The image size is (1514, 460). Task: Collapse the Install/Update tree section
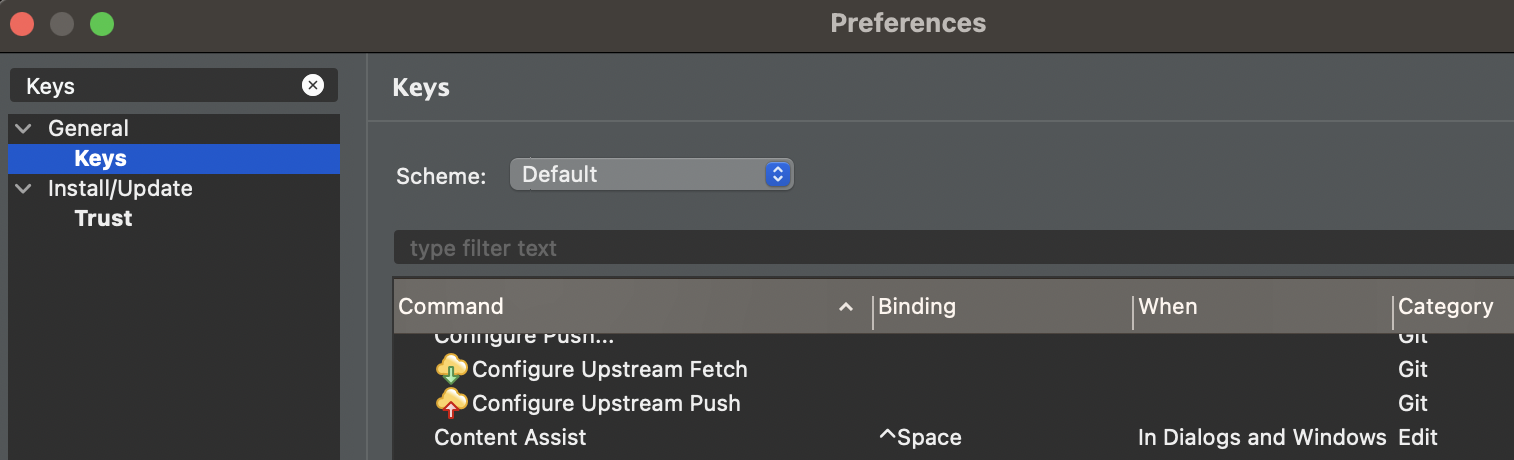click(24, 189)
